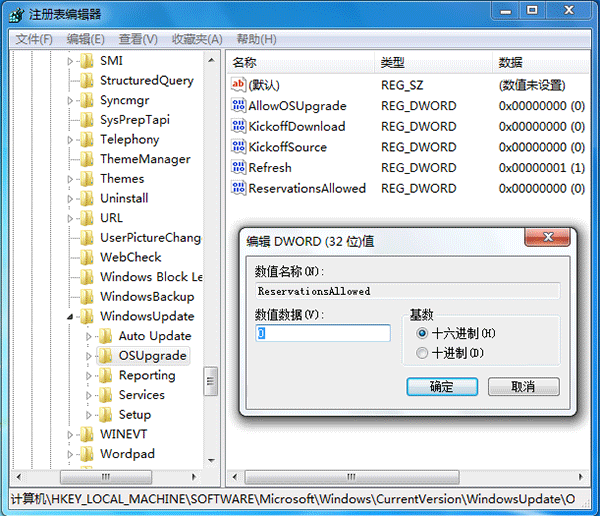Select the ThemeManager folder icon
The image size is (600, 516).
coord(87,159)
